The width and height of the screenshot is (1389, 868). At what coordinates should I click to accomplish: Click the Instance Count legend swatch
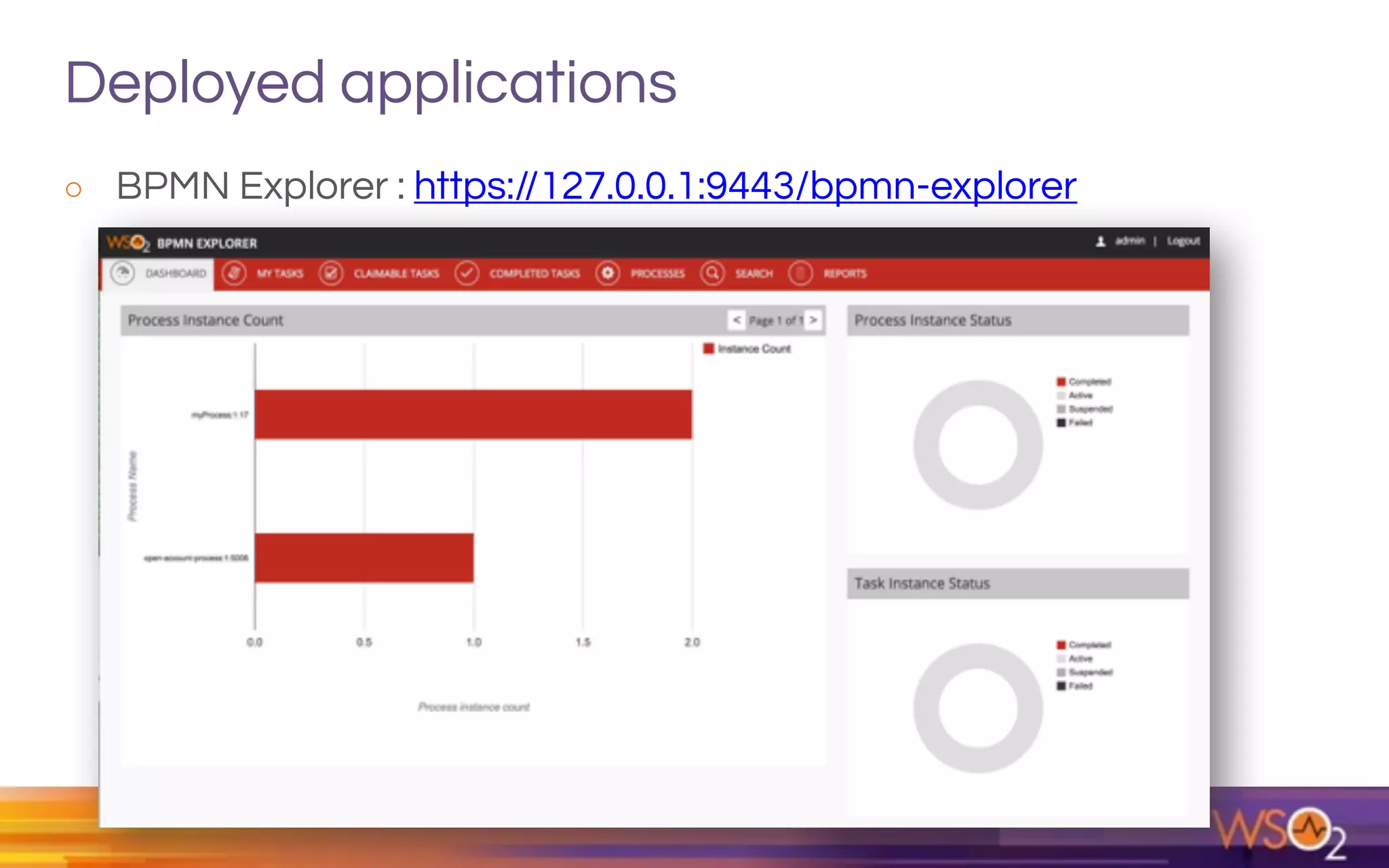point(709,349)
